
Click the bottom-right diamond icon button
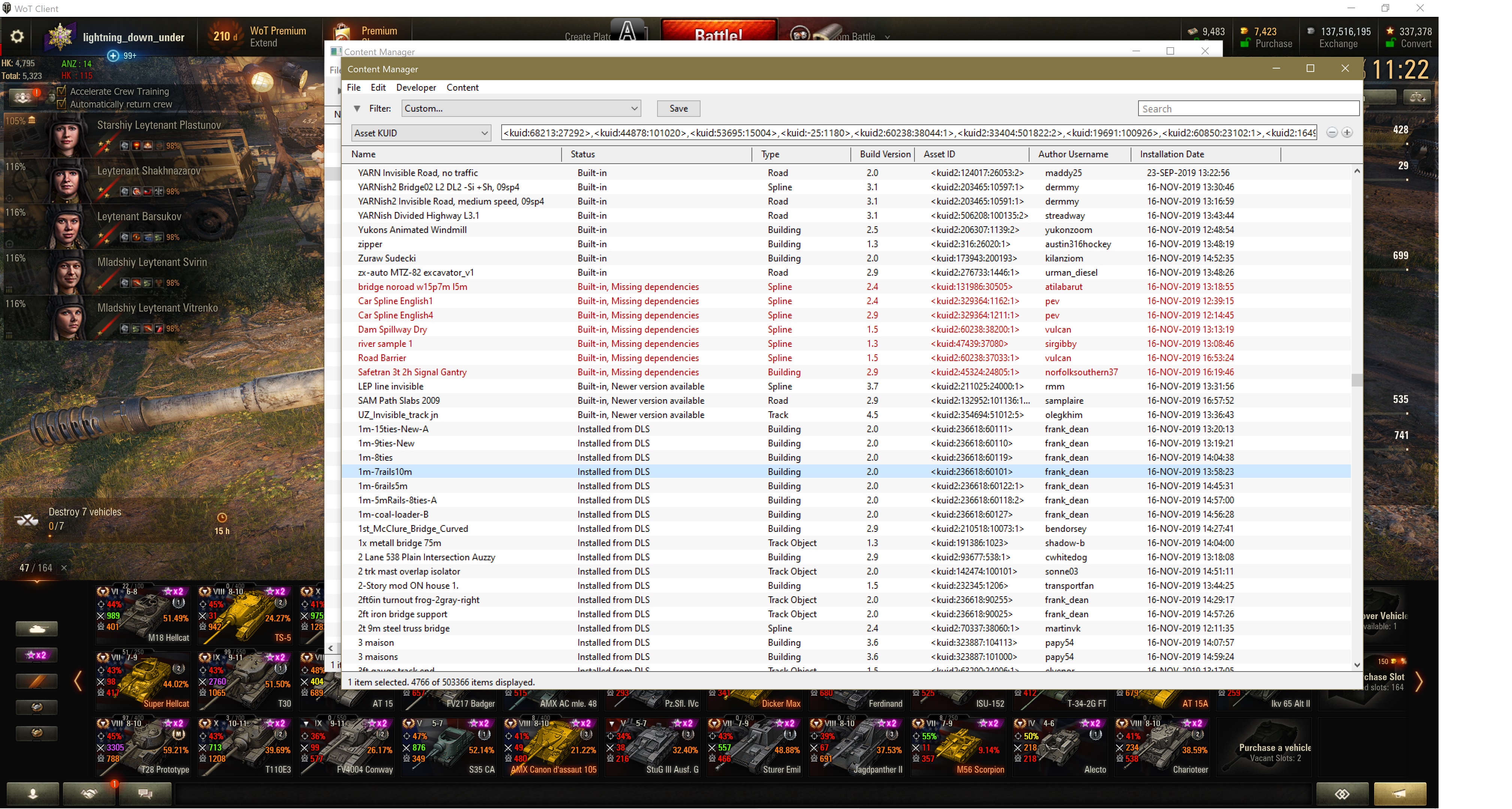[x=1342, y=794]
